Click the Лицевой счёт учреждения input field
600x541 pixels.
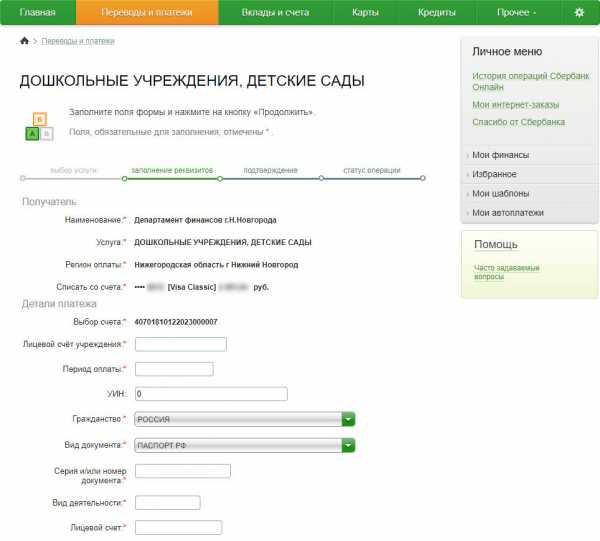[x=181, y=344]
